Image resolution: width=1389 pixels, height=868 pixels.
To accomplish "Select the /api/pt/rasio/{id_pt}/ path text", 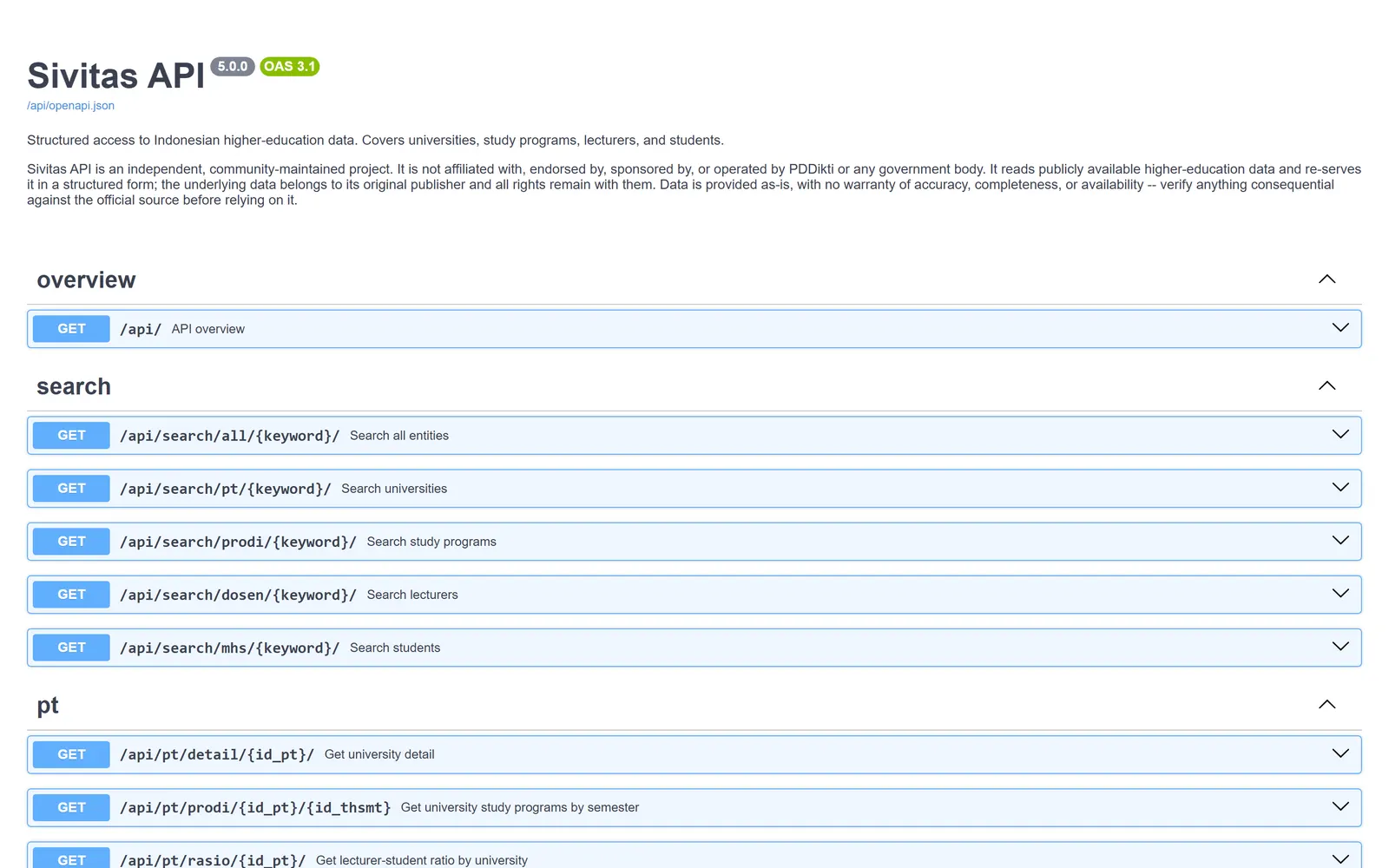I will 213,860.
